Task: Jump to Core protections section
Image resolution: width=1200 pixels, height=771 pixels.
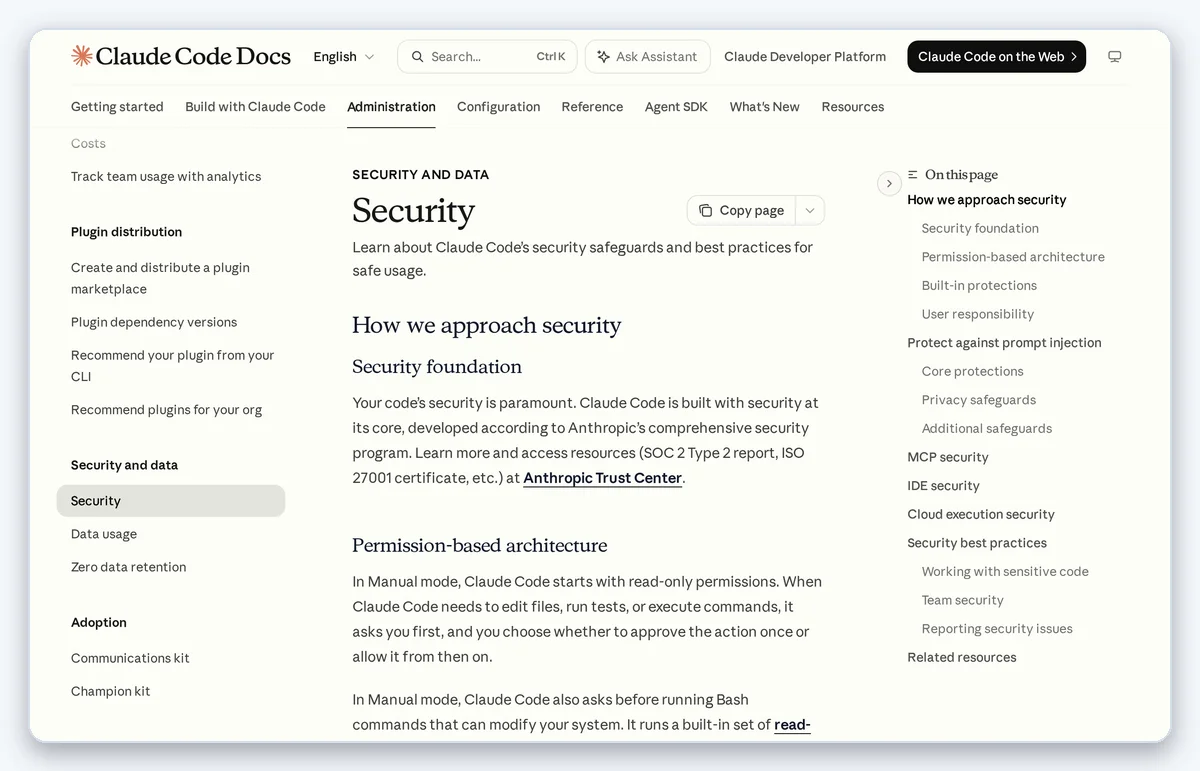Action: [x=972, y=371]
